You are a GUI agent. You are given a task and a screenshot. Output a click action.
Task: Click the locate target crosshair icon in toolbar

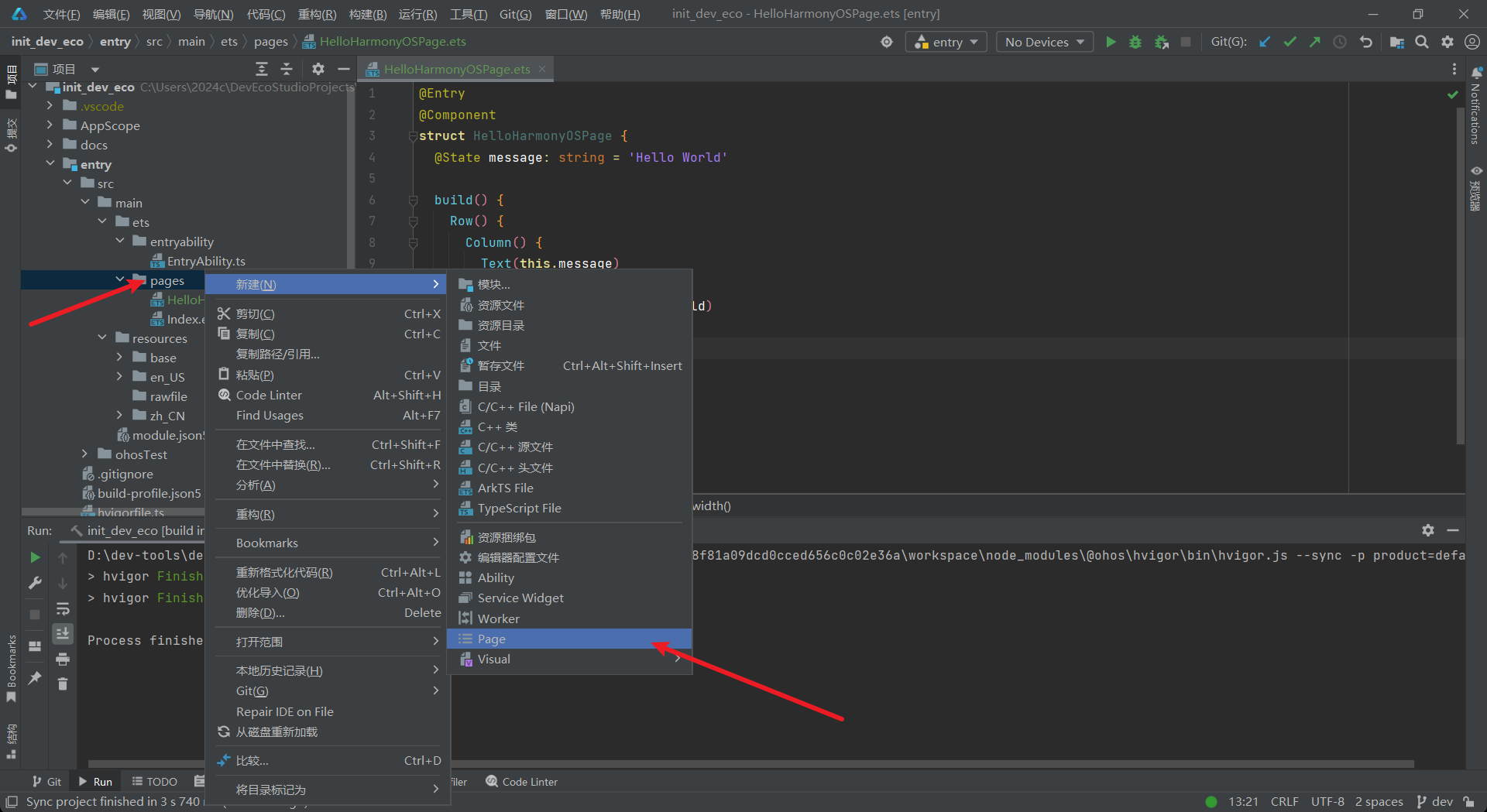tap(887, 42)
